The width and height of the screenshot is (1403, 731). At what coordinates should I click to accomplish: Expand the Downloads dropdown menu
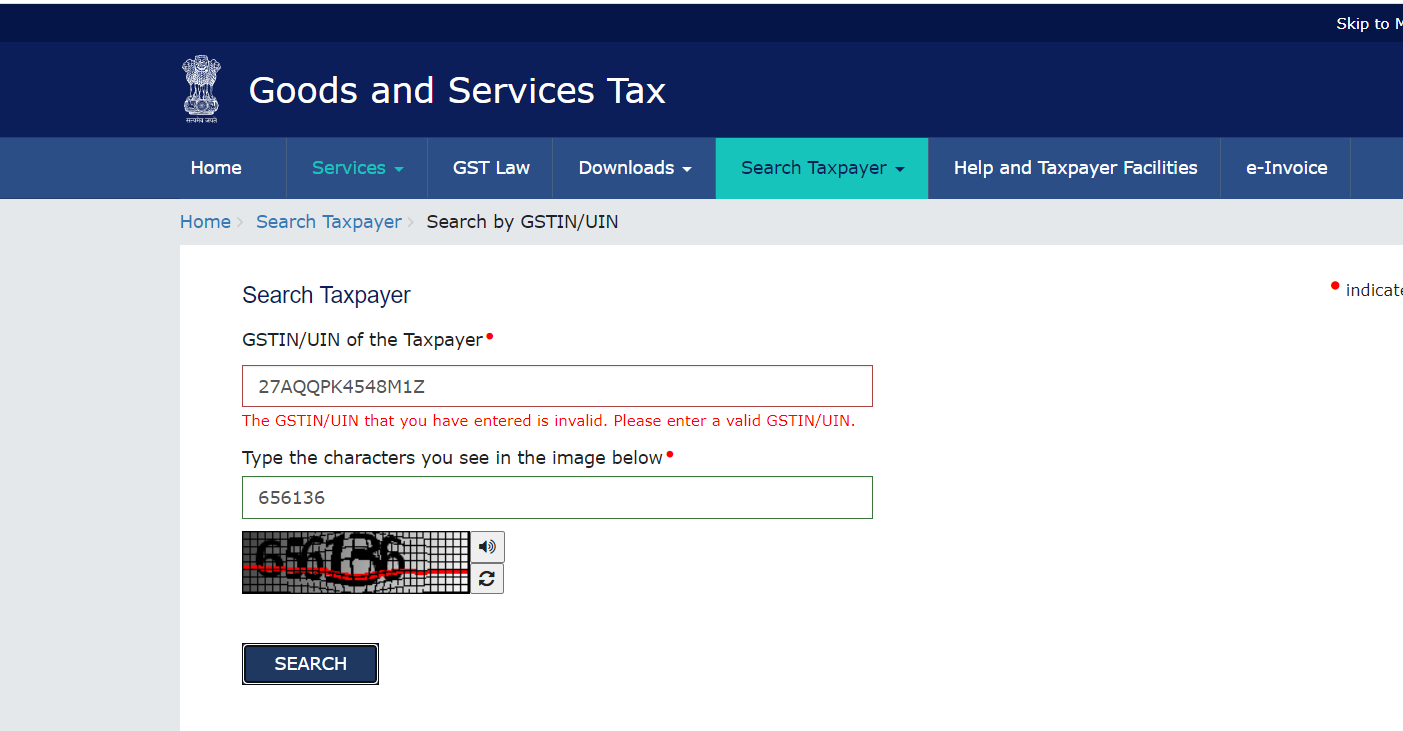click(635, 168)
